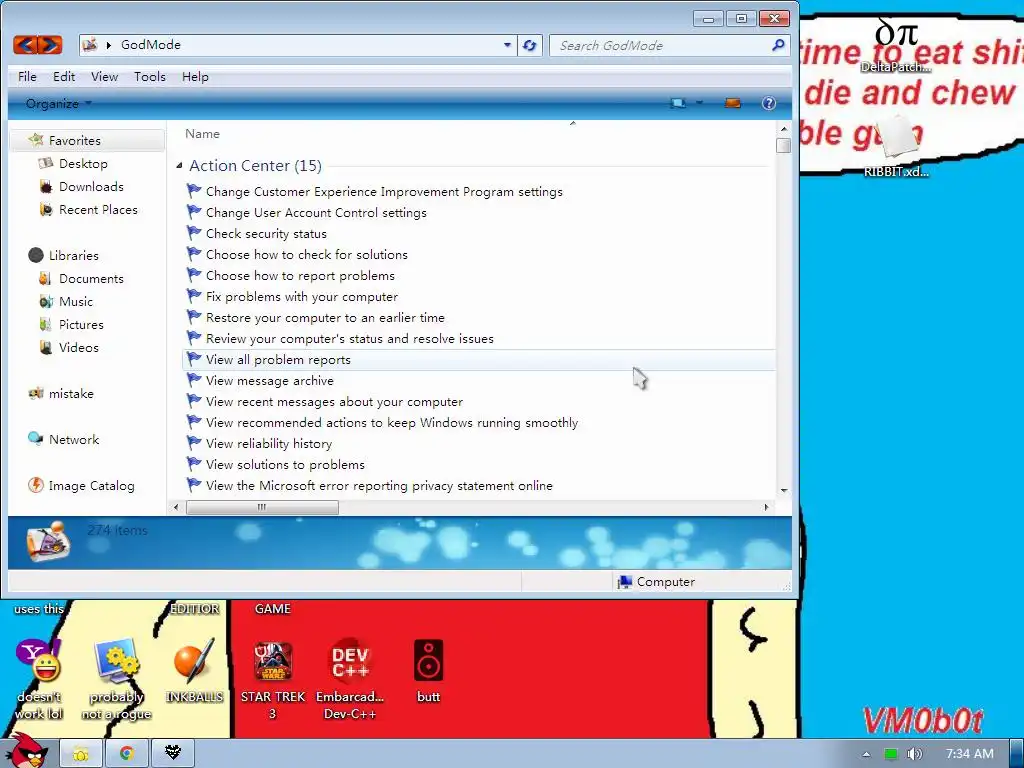
Task: Select the Embarcadero Dev-C++ desktop icon
Action: 350,679
